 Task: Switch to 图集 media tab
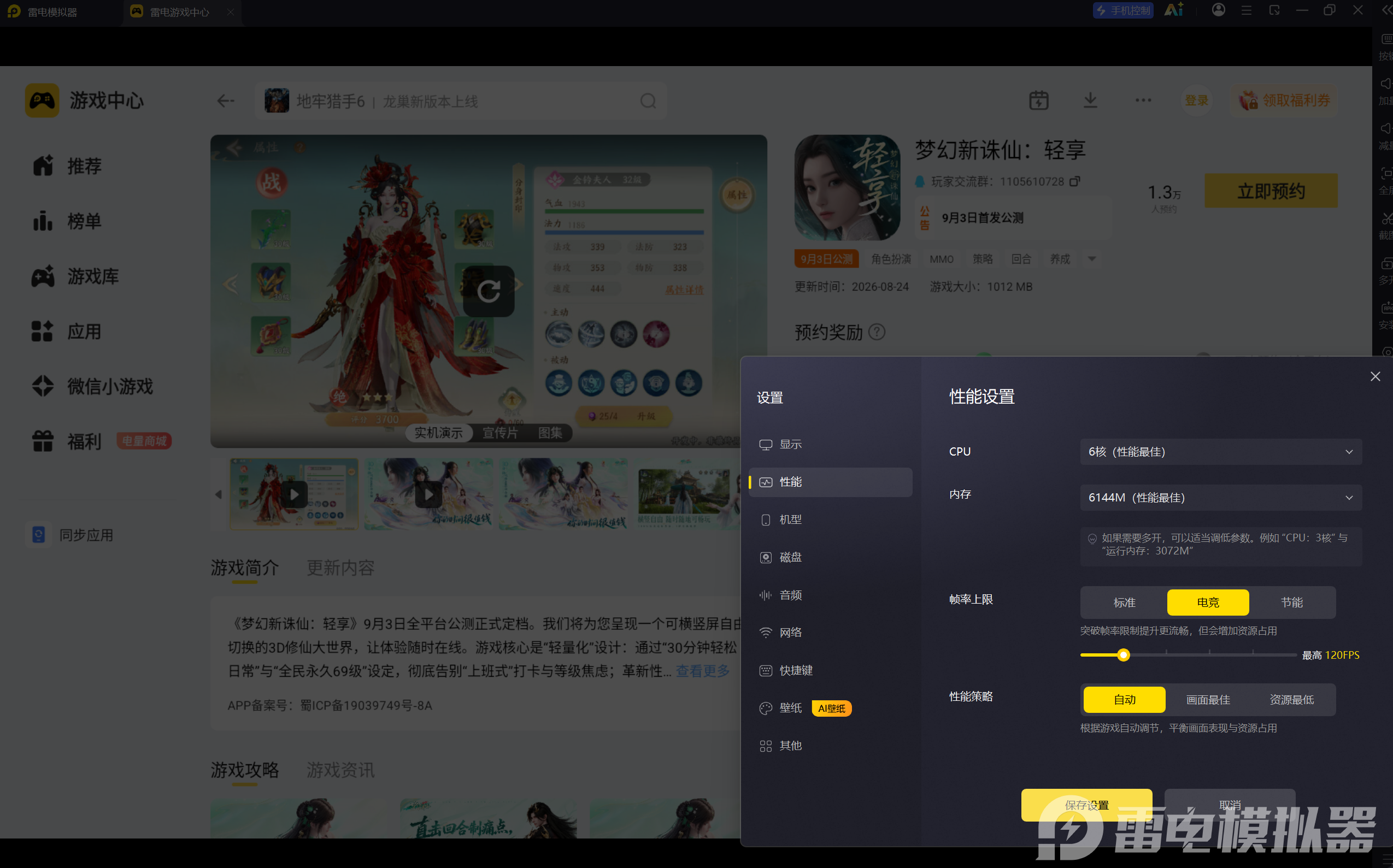click(x=550, y=433)
